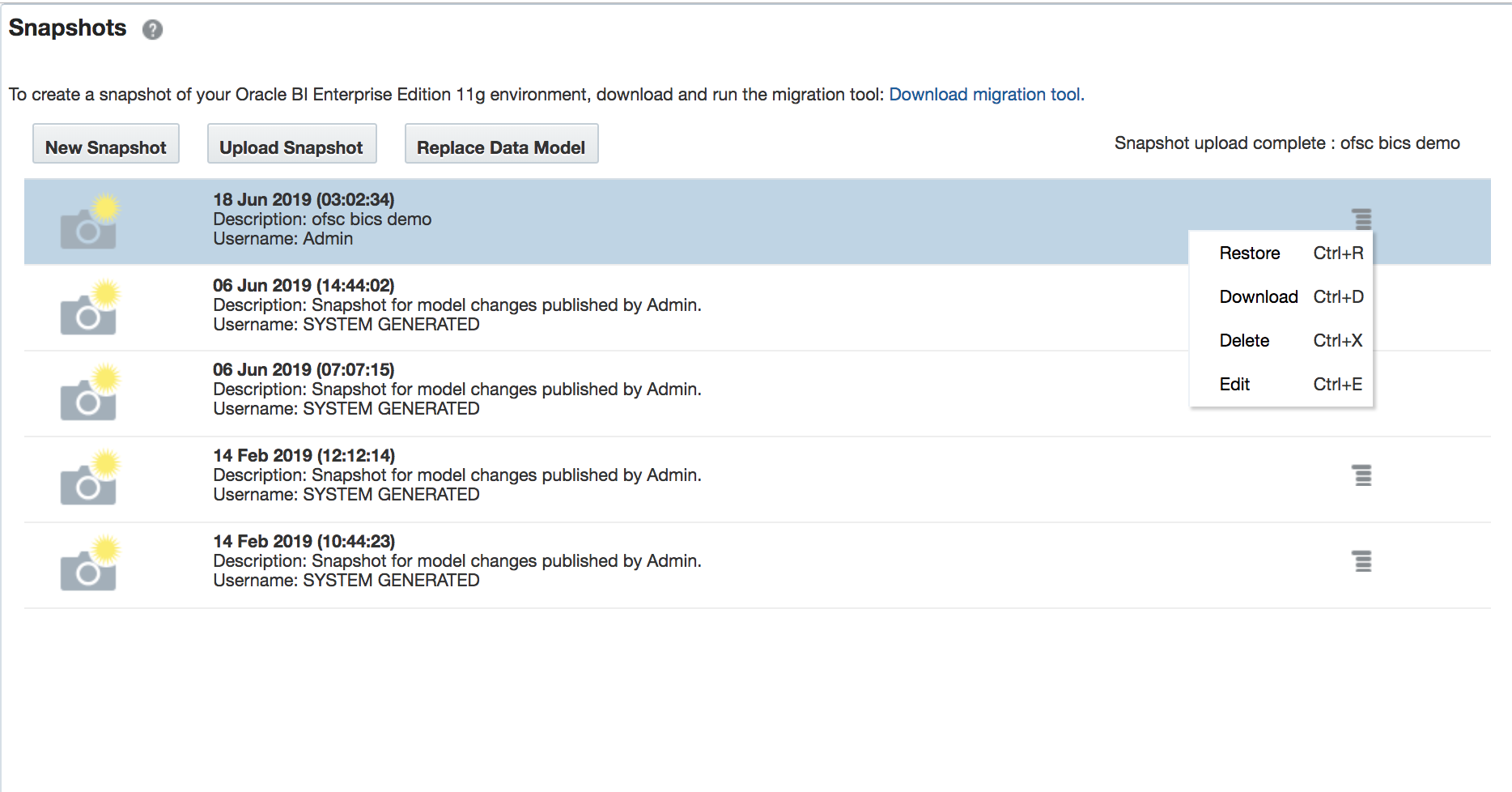The height and width of the screenshot is (792, 1512).
Task: Click the help icon beside Snapshots heading
Action: 152,30
